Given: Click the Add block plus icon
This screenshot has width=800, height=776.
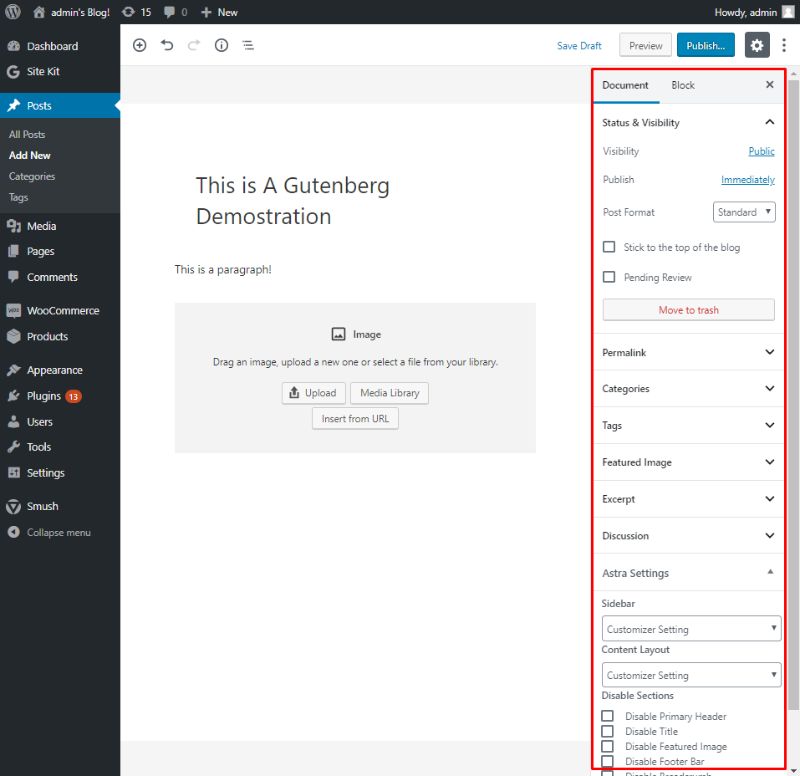Looking at the screenshot, I should coord(139,45).
